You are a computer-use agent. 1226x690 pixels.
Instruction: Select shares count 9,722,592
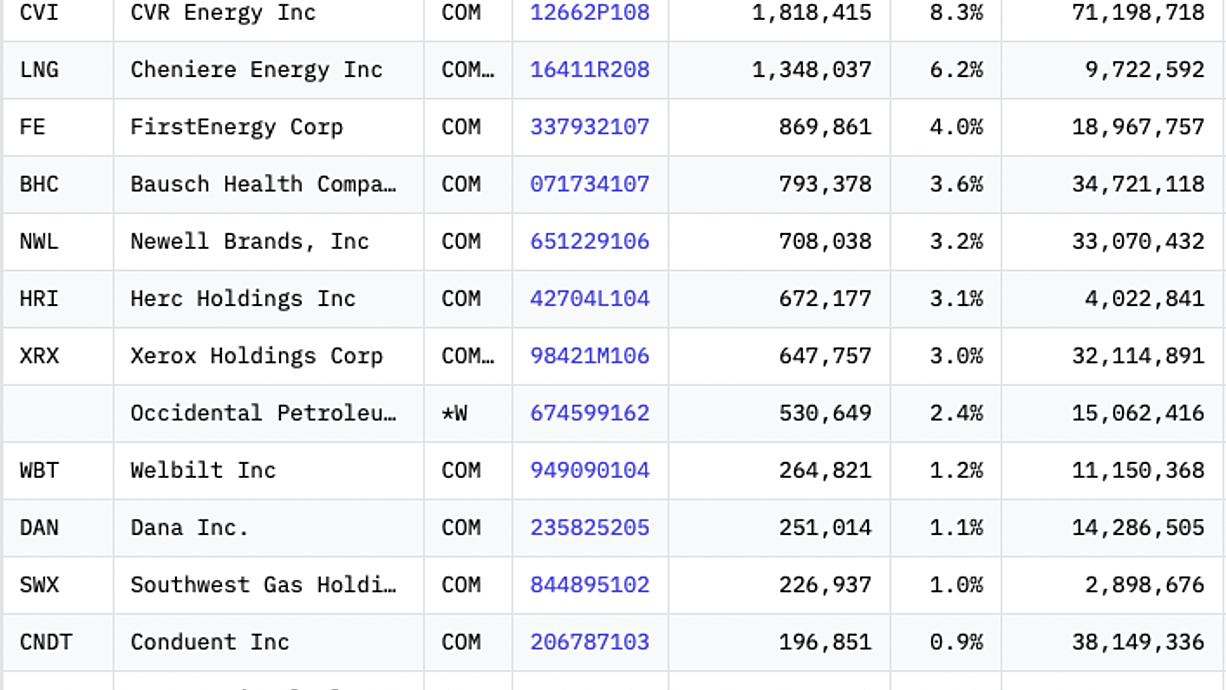coord(1145,70)
